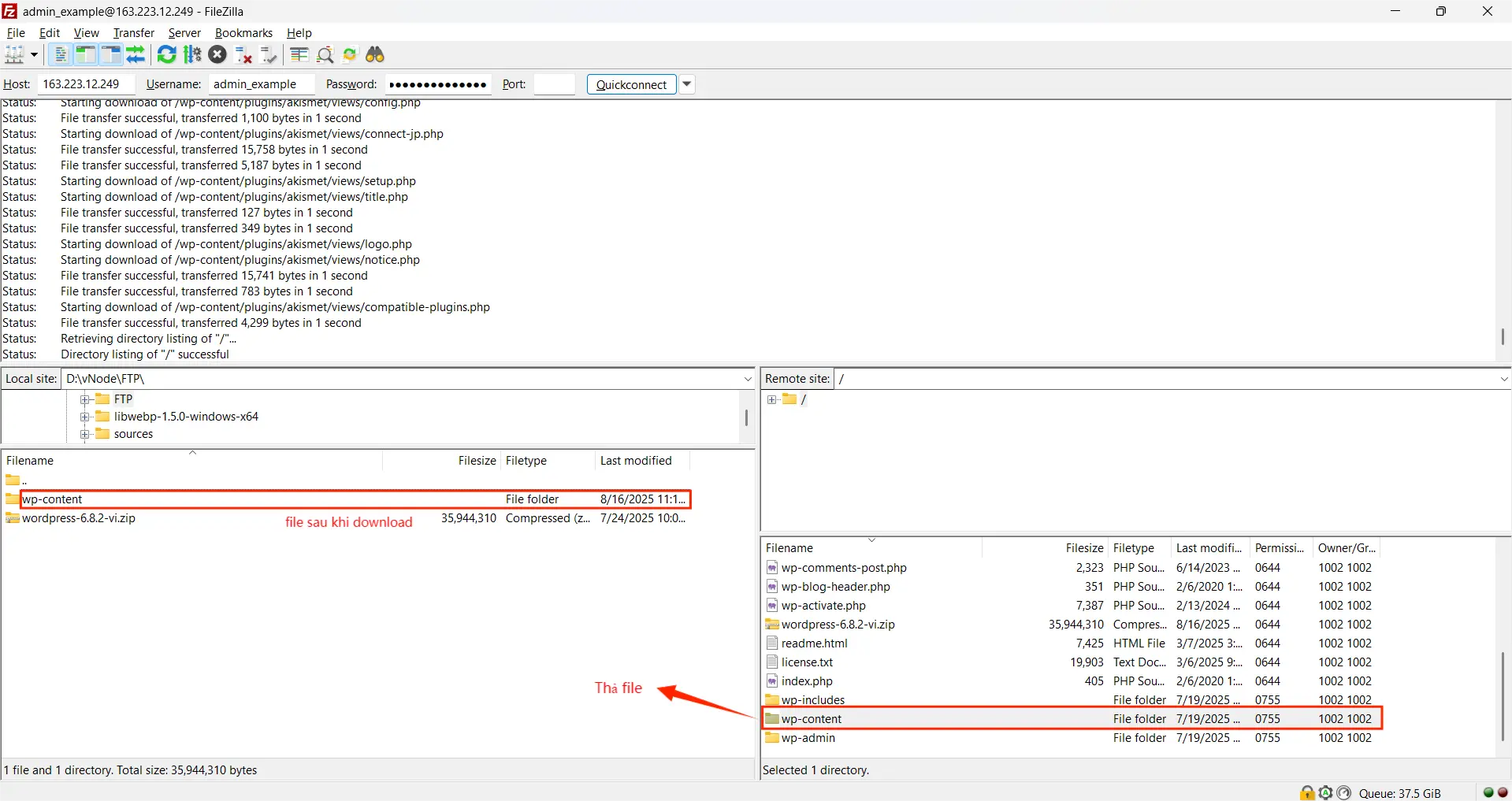Click the message log scrollbar thumb
The image size is (1512, 801).
point(1503,336)
